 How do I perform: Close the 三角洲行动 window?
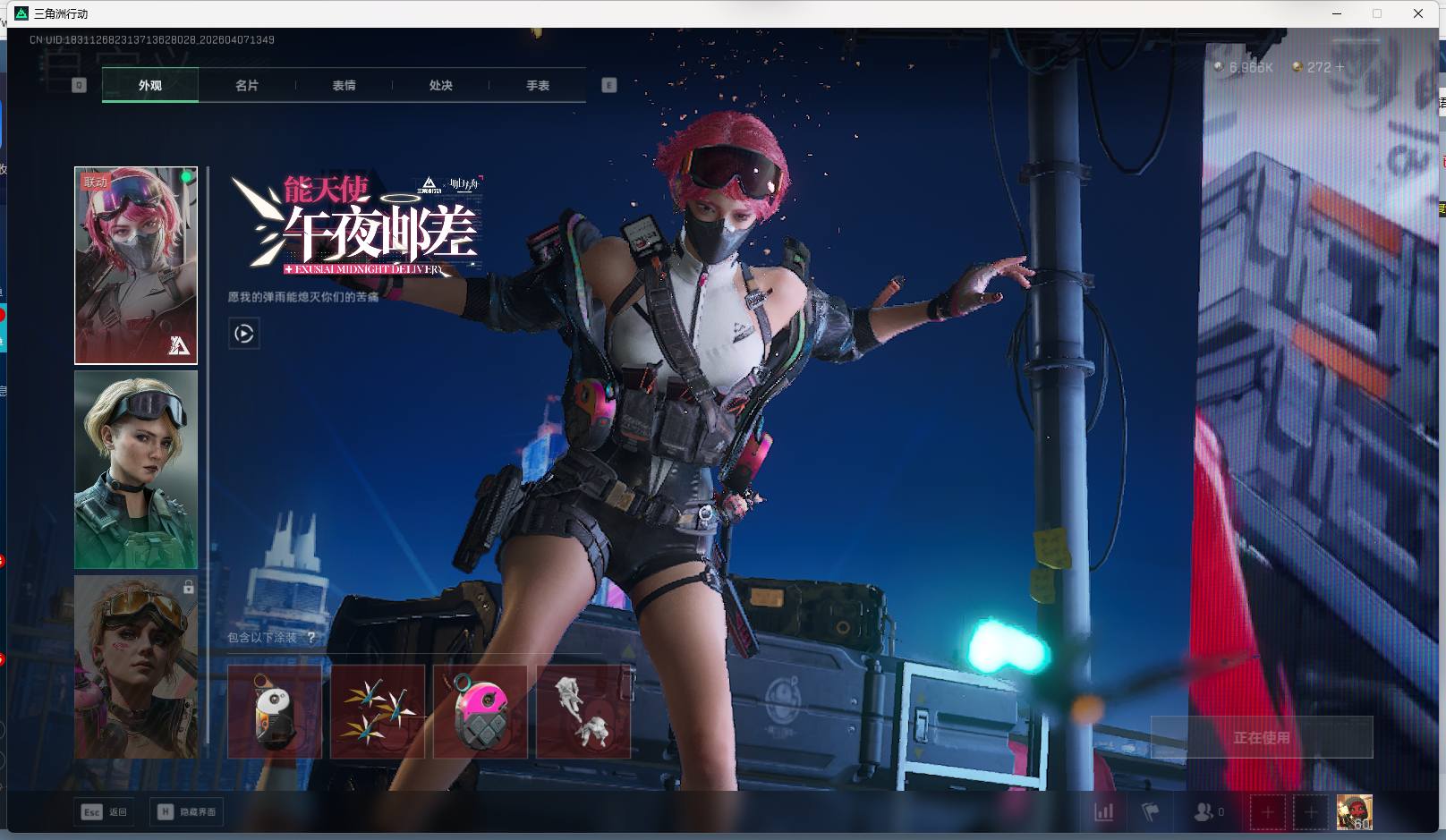tap(1418, 13)
